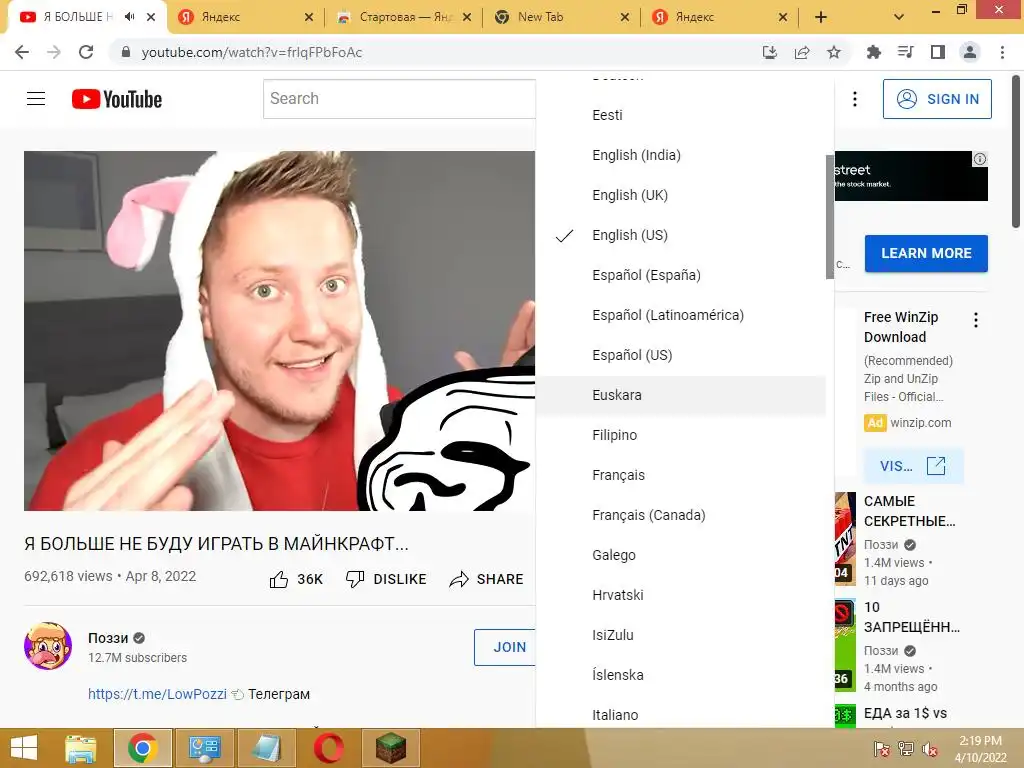Click SIGN IN button
Viewport: 1024px width, 768px height.
937,99
